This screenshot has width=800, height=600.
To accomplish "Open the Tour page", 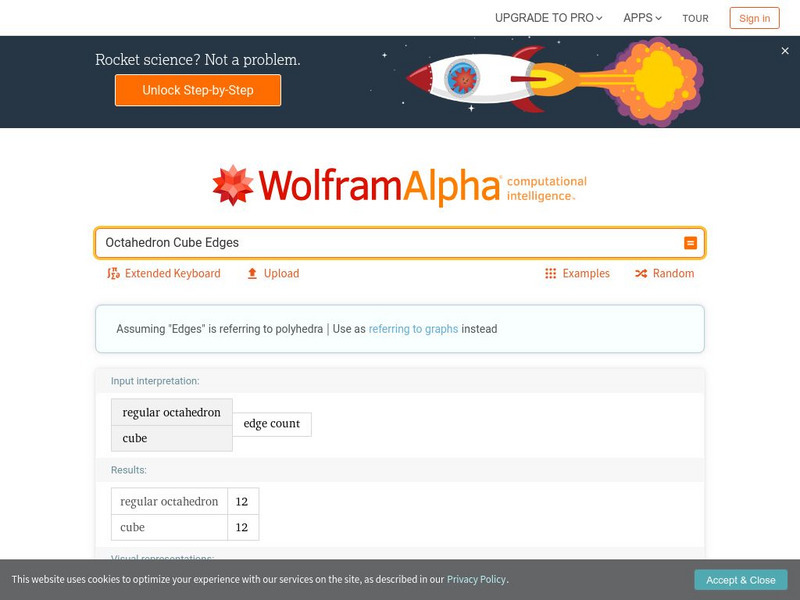I will pos(695,18).
